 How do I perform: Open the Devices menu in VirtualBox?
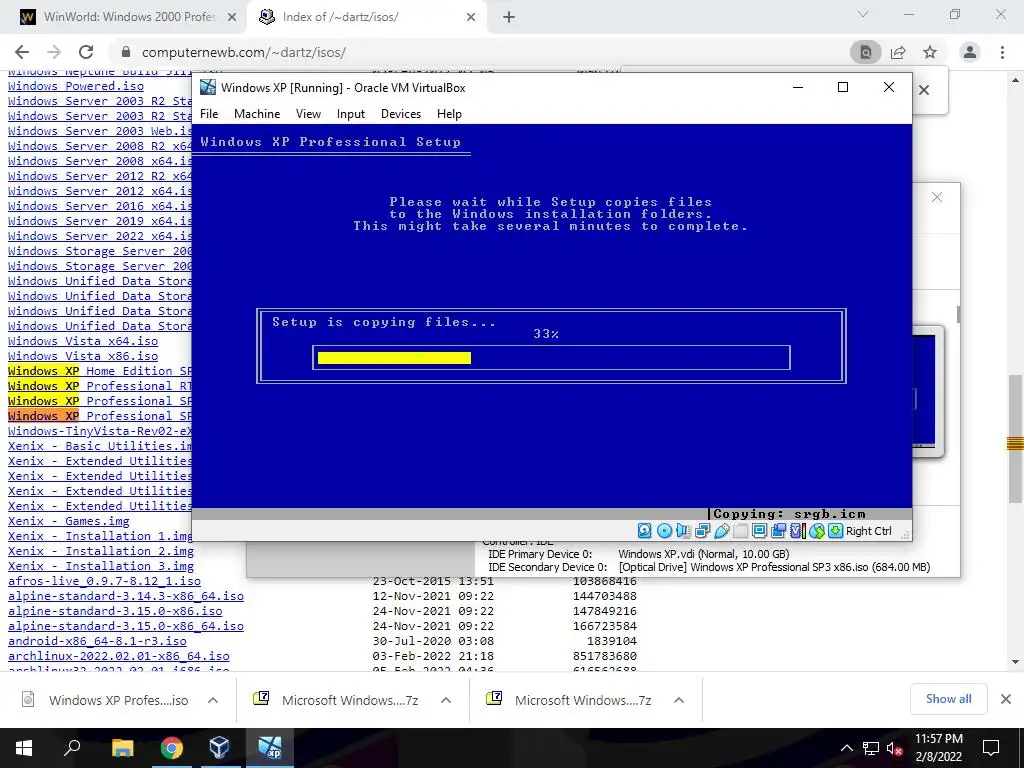[401, 114]
